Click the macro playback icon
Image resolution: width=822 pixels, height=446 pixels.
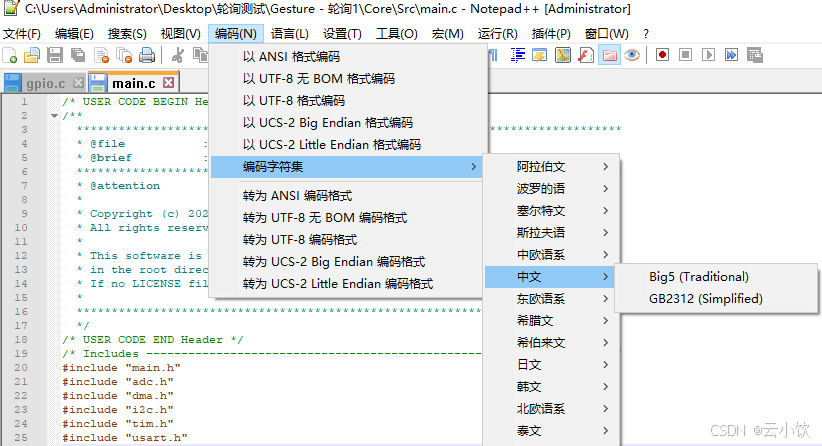pyautogui.click(x=708, y=55)
